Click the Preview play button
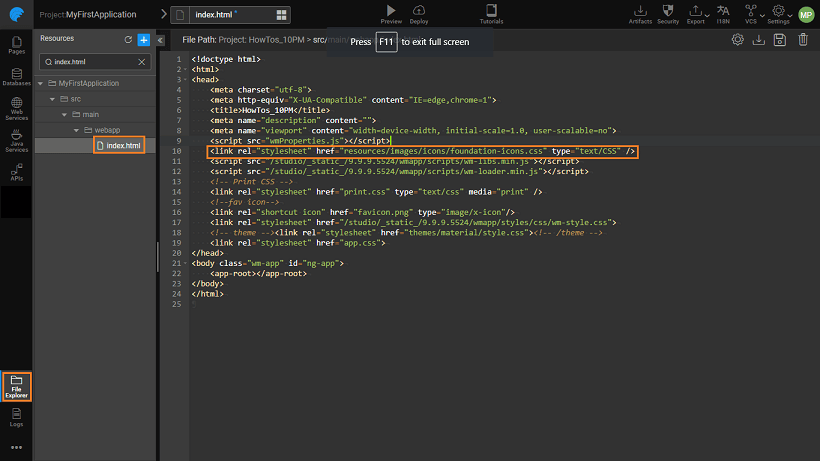The width and height of the screenshot is (820, 461). pyautogui.click(x=391, y=12)
